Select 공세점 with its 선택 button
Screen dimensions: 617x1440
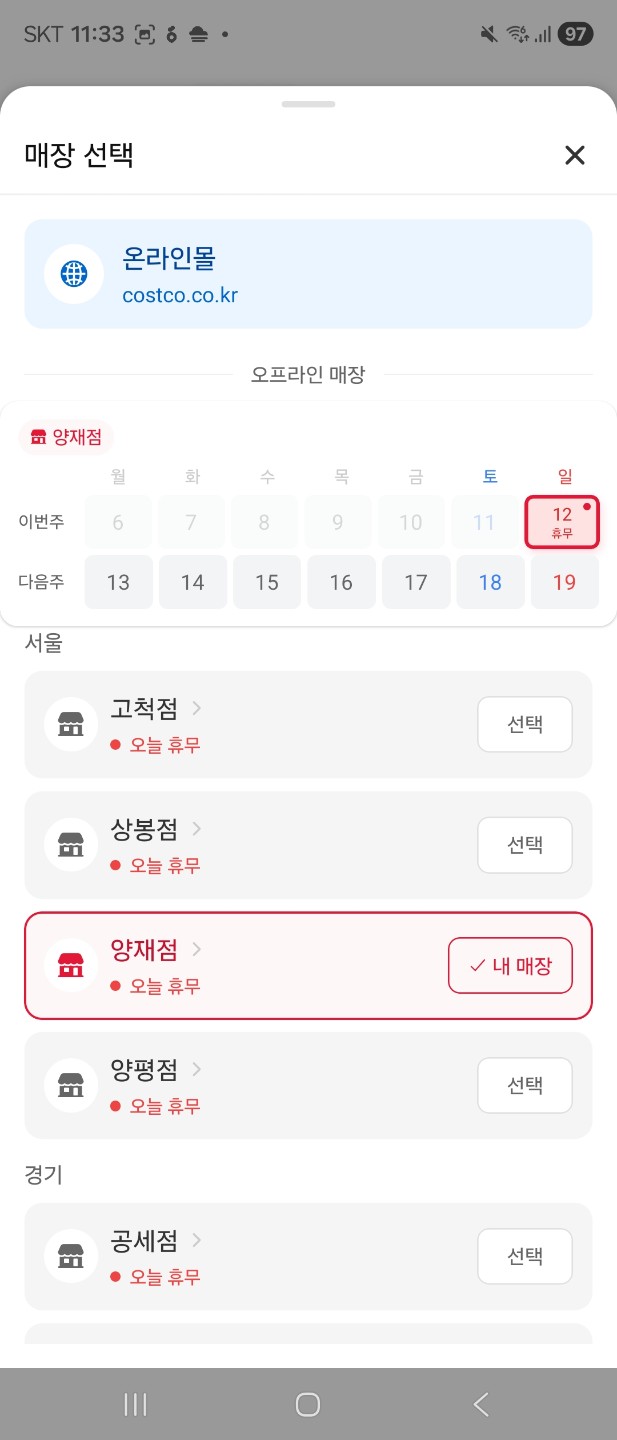(524, 1256)
